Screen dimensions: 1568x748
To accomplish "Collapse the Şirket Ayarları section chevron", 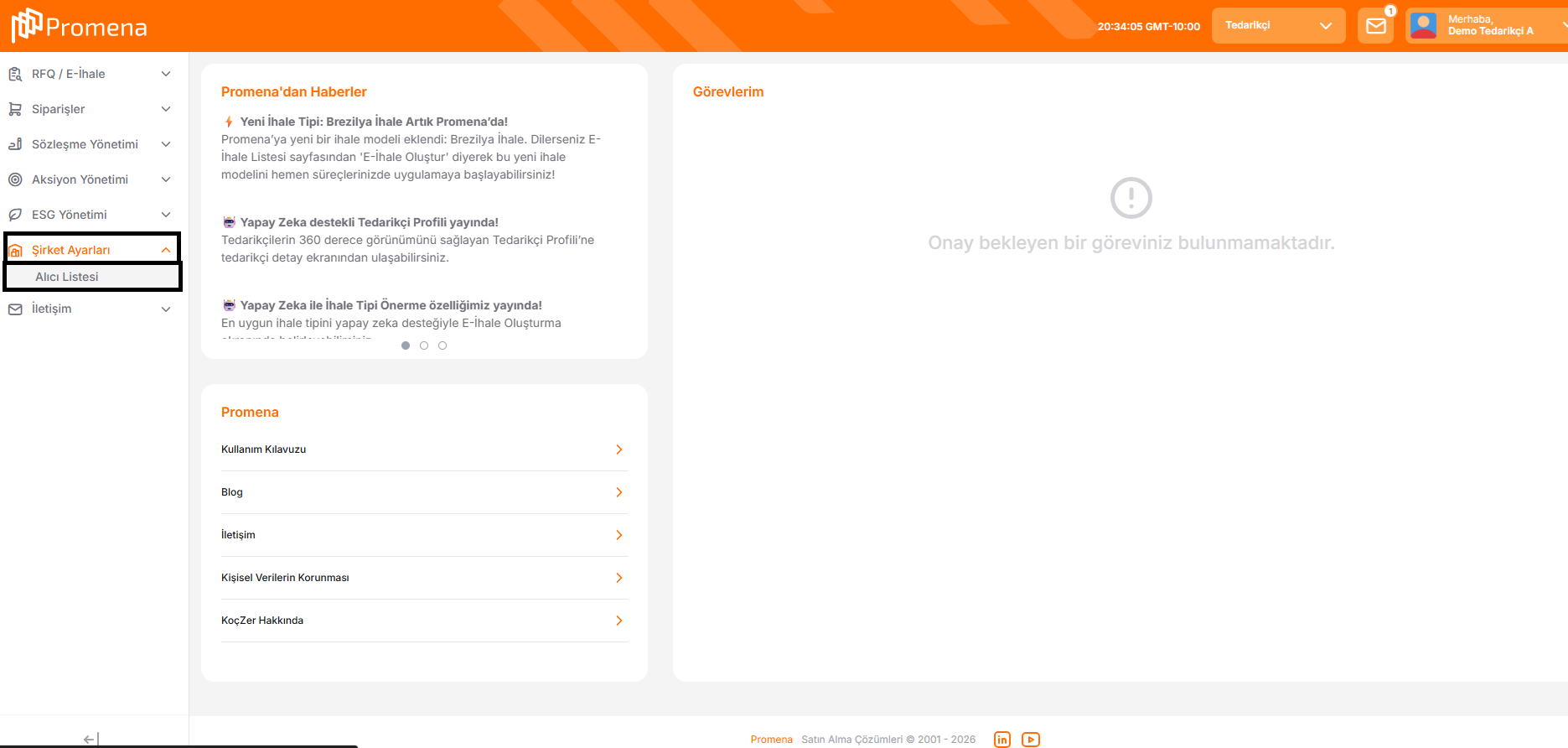I will point(166,250).
